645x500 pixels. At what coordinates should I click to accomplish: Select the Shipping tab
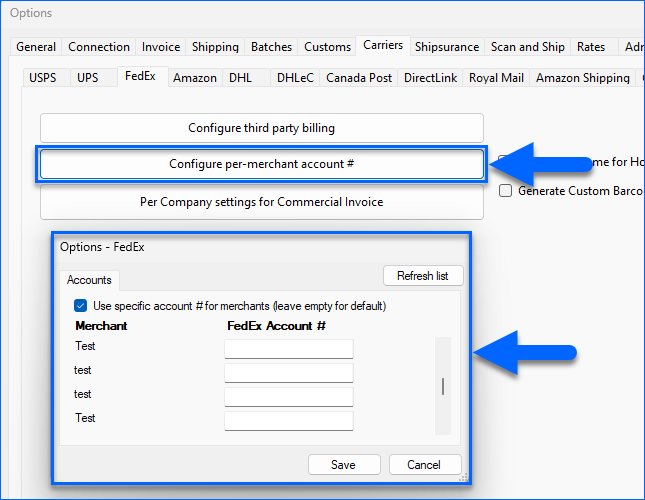tap(215, 47)
